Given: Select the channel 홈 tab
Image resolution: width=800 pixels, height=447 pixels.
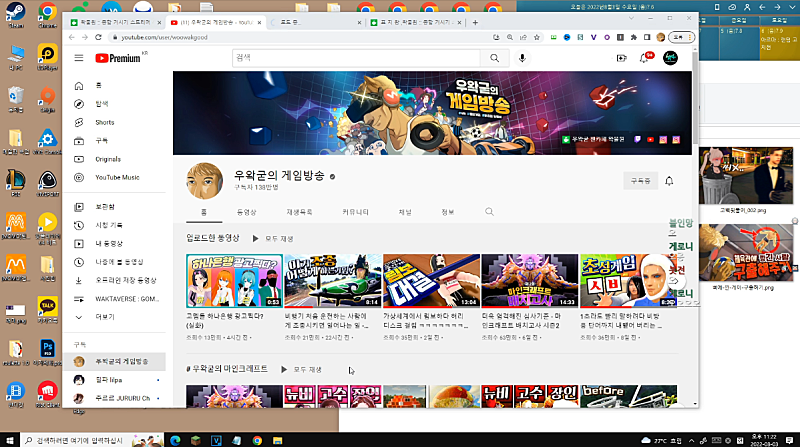Looking at the screenshot, I should point(204,212).
